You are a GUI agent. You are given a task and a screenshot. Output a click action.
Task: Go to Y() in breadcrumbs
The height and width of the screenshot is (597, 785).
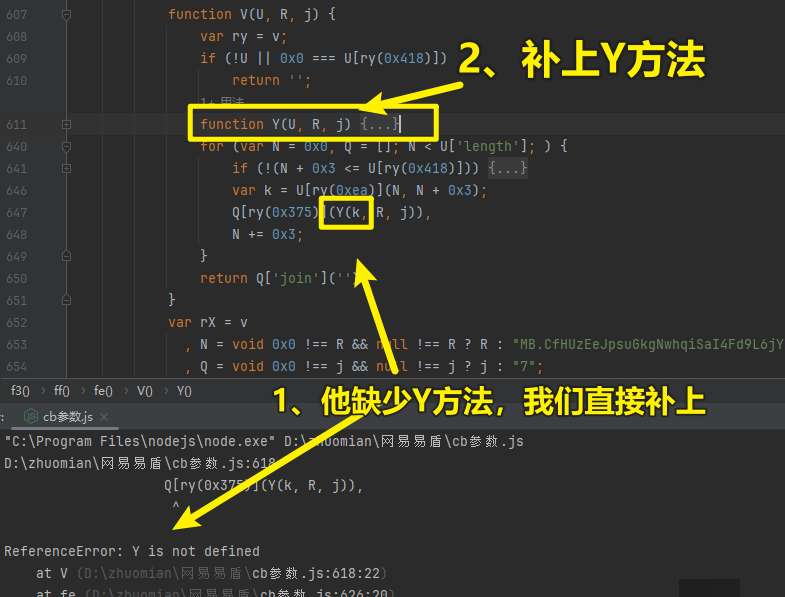tap(184, 391)
